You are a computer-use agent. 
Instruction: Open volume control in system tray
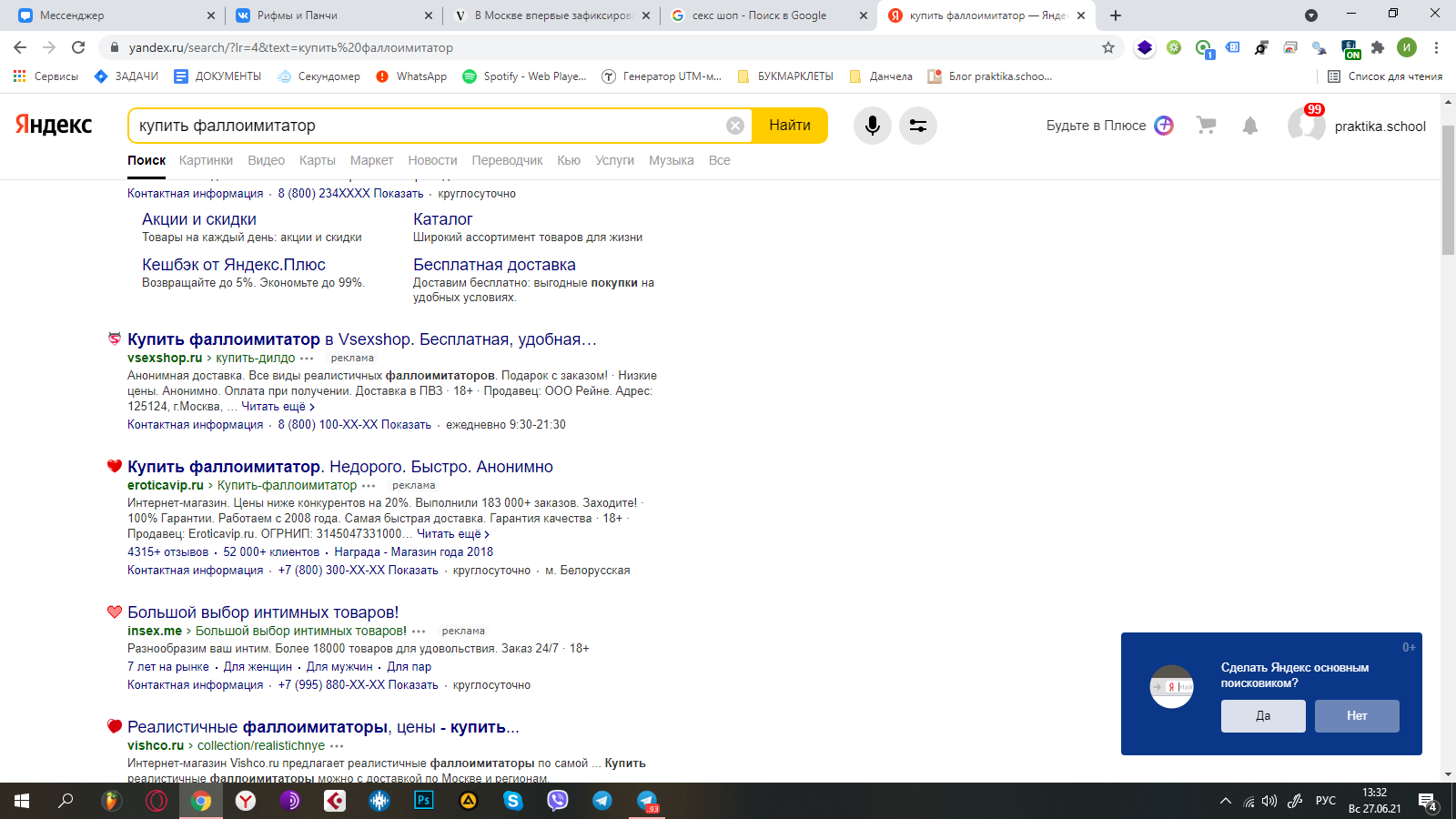click(x=1269, y=801)
